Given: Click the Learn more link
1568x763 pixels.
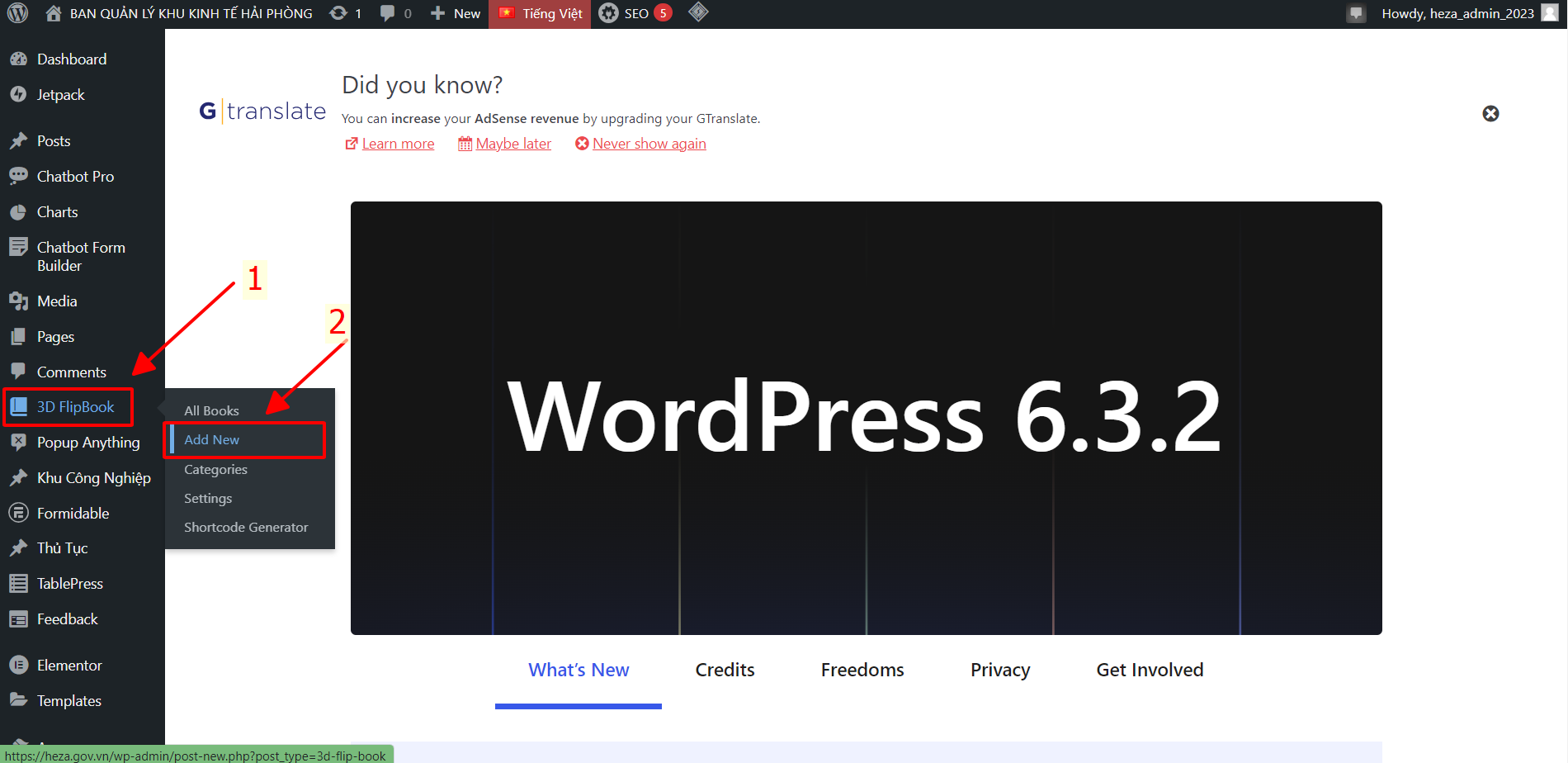Looking at the screenshot, I should coord(397,144).
